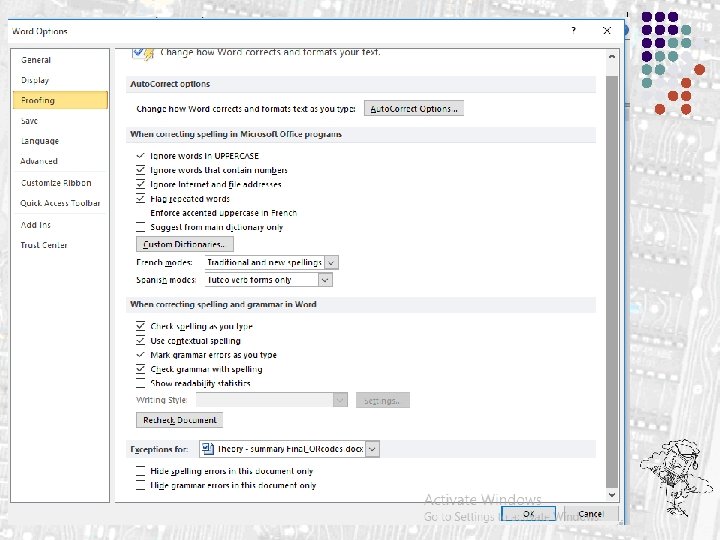The width and height of the screenshot is (720, 540).
Task: Open the Spanish modes dropdown
Action: point(325,280)
